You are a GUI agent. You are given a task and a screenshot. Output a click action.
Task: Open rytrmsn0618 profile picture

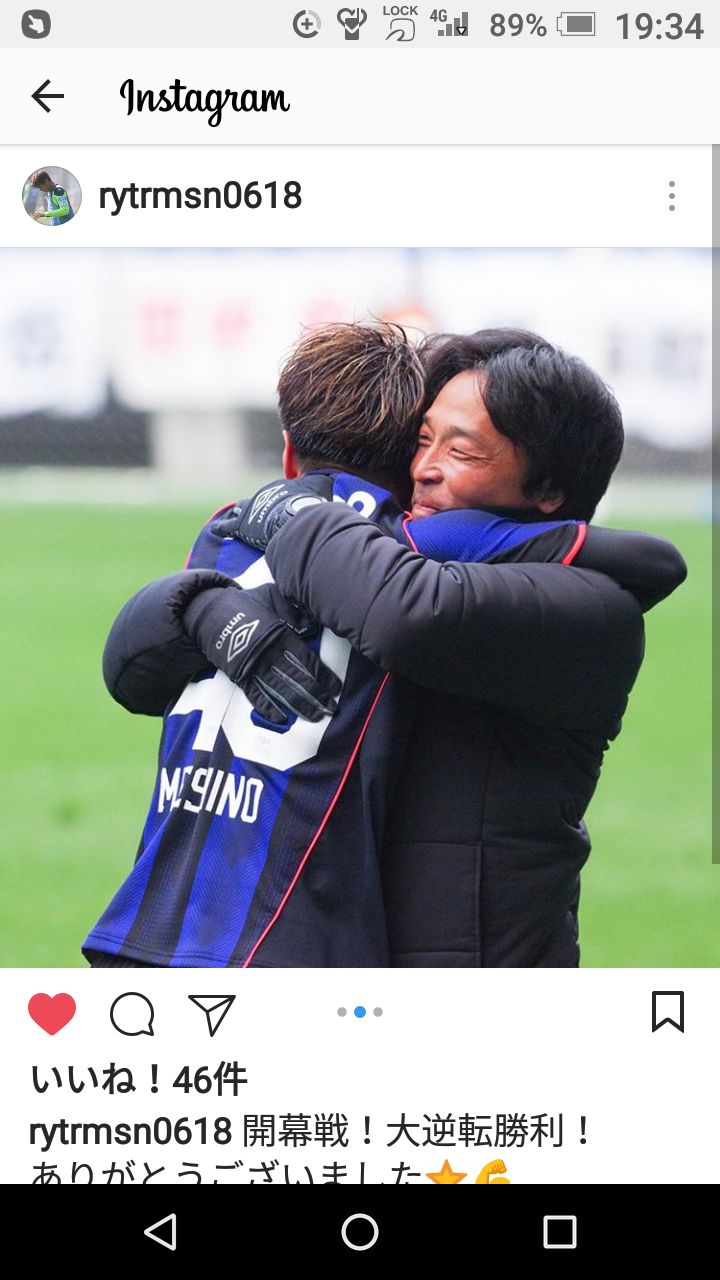point(52,196)
